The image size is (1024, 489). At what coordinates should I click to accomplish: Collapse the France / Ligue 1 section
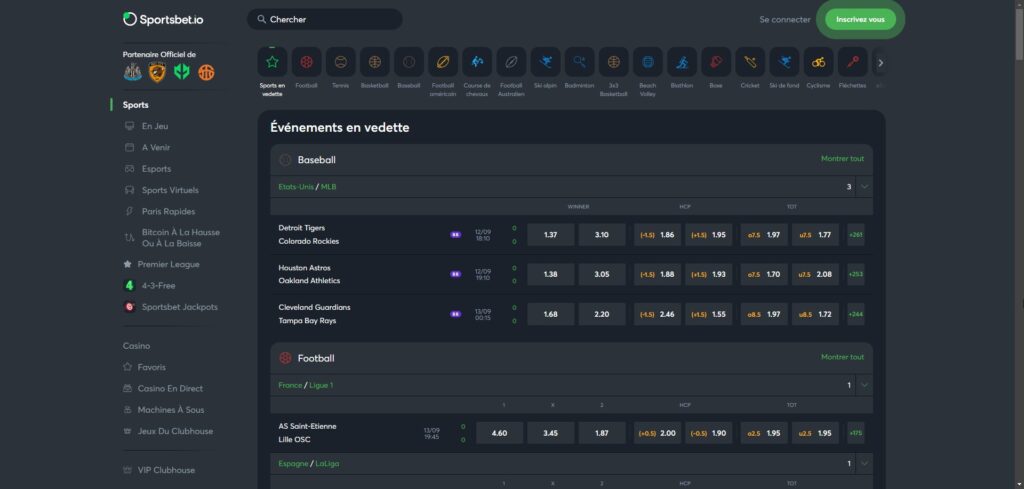coord(864,385)
